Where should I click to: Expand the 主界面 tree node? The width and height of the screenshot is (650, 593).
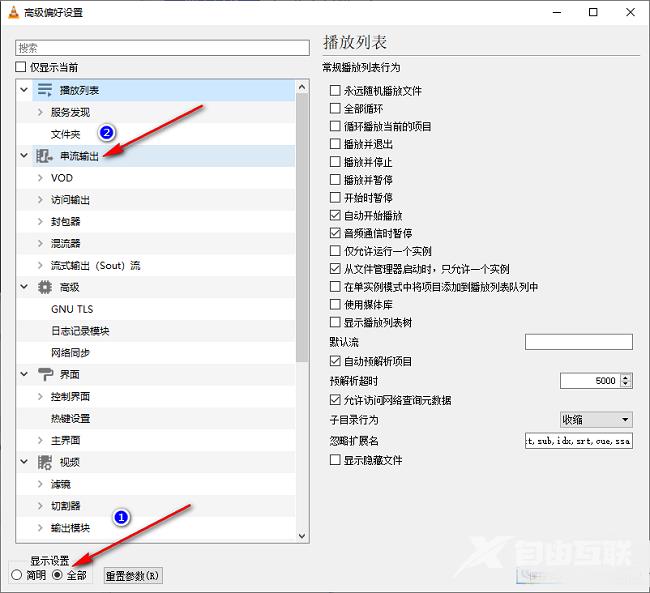tap(40, 440)
